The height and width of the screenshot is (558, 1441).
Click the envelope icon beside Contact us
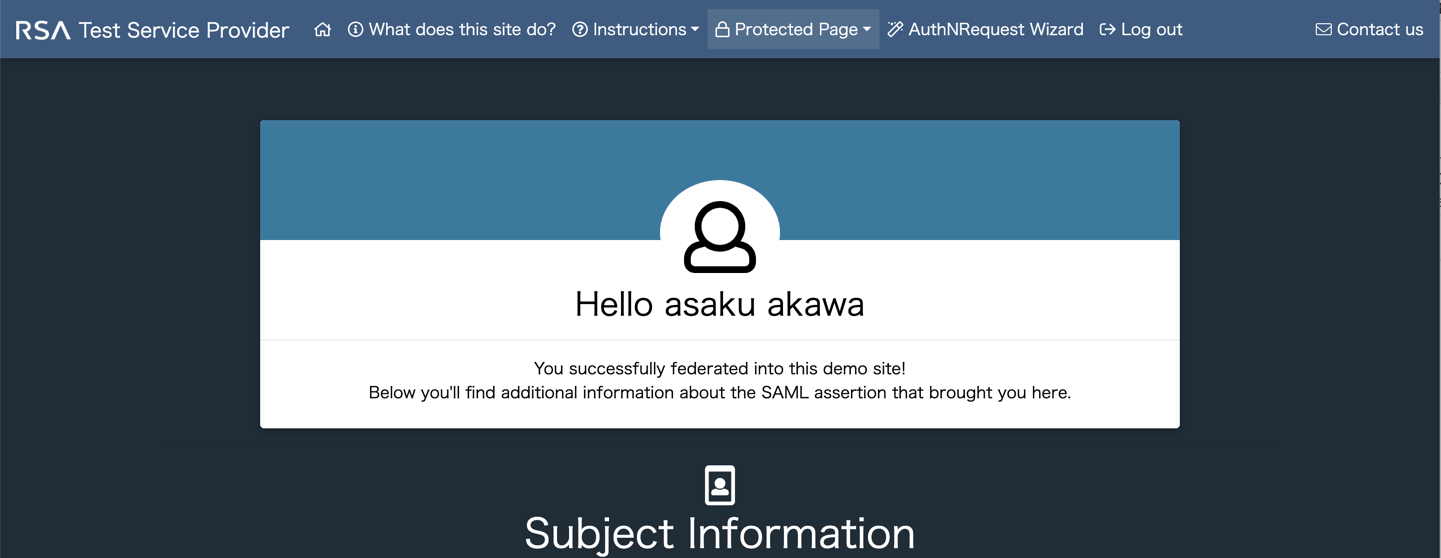[1323, 30]
